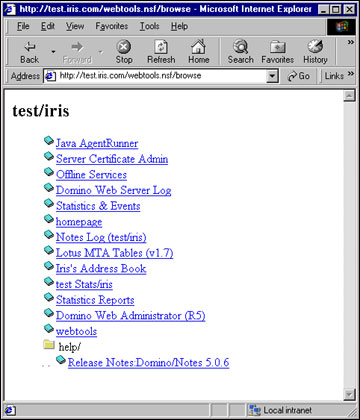Open the View menu
This screenshot has width=360, height=420.
coord(75,26)
